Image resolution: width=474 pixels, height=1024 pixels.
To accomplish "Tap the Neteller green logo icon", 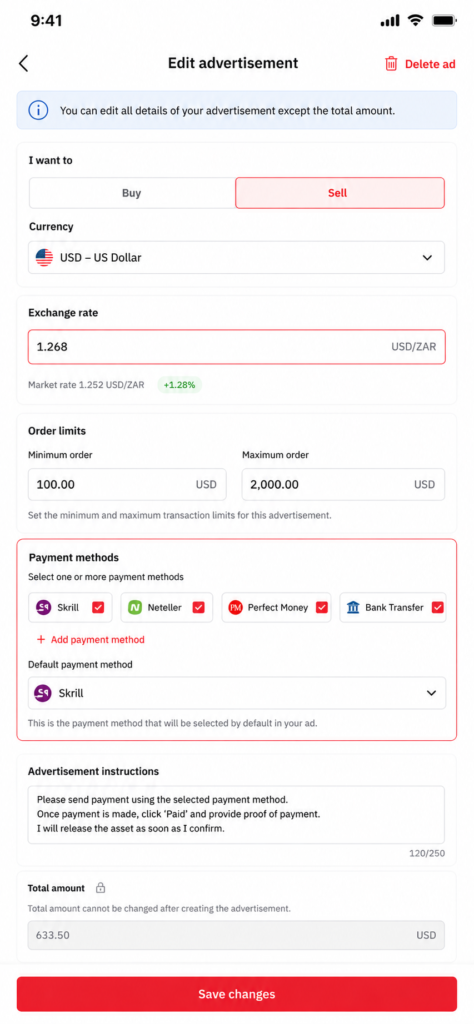I will pos(135,607).
